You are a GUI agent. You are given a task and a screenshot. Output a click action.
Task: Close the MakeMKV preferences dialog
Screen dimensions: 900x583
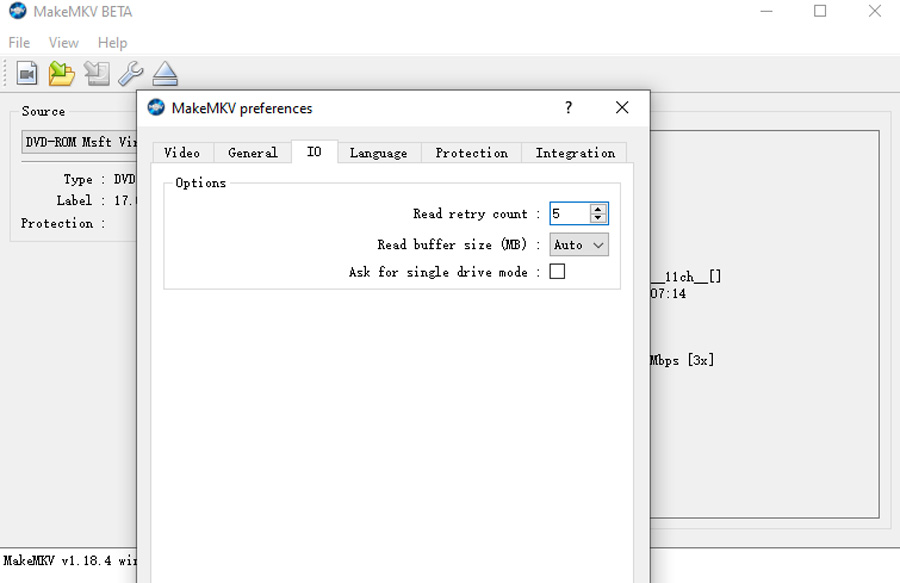point(622,107)
